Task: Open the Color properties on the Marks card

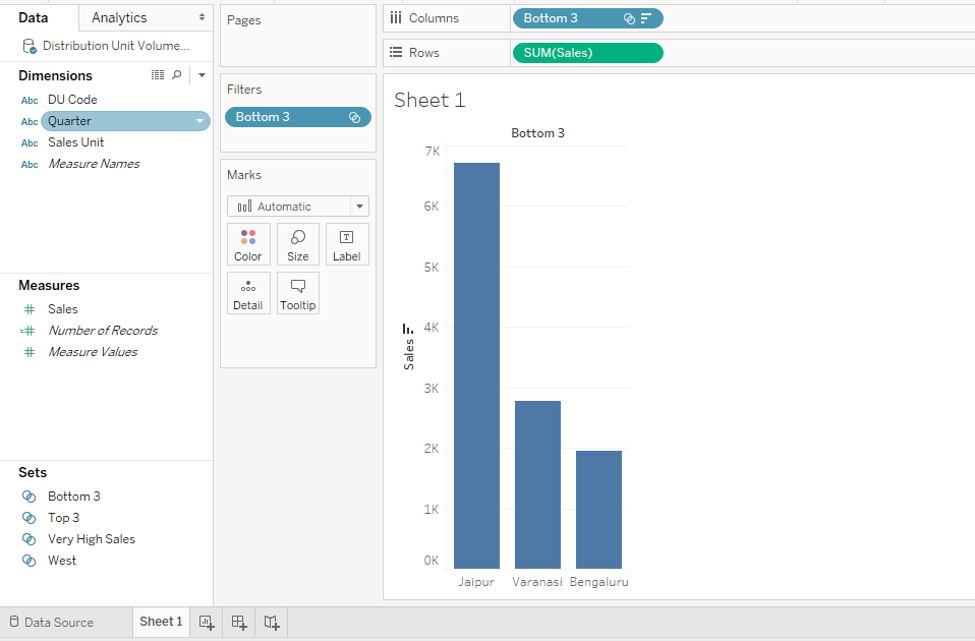Action: point(248,243)
